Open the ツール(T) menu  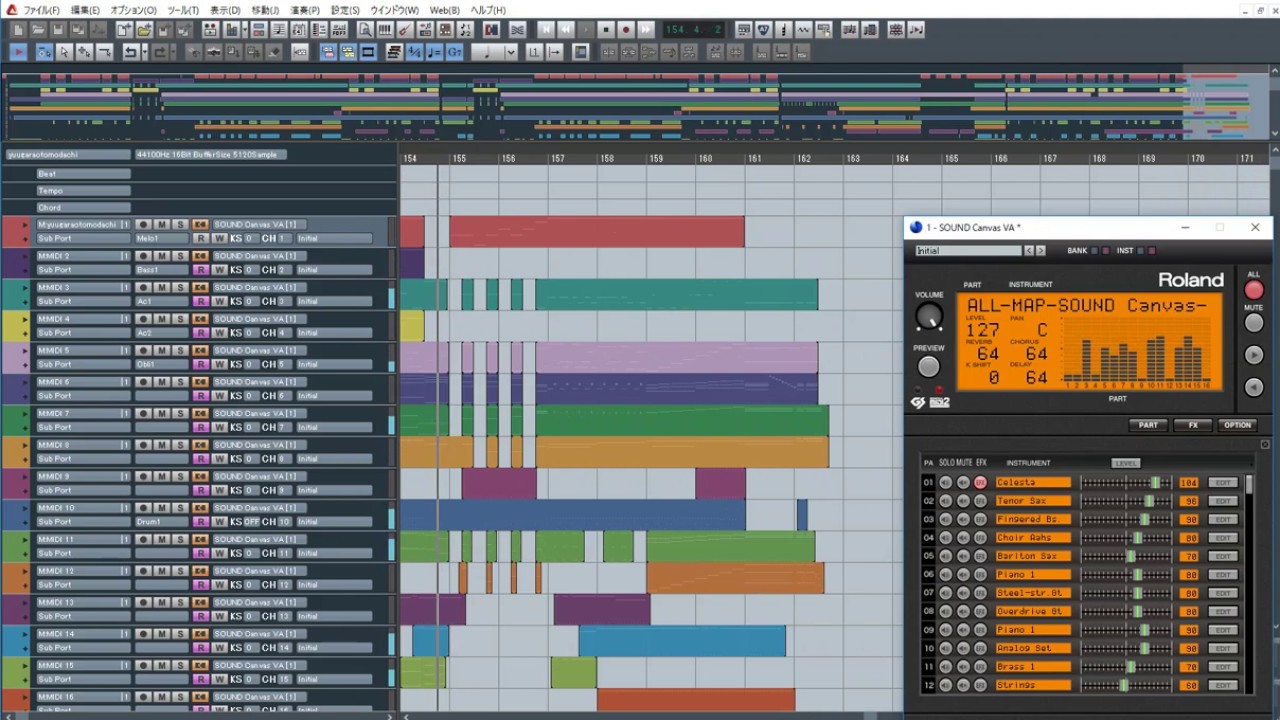click(183, 10)
